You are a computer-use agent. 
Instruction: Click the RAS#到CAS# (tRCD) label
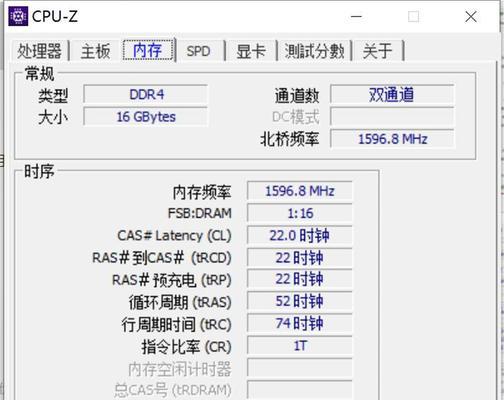click(162, 258)
